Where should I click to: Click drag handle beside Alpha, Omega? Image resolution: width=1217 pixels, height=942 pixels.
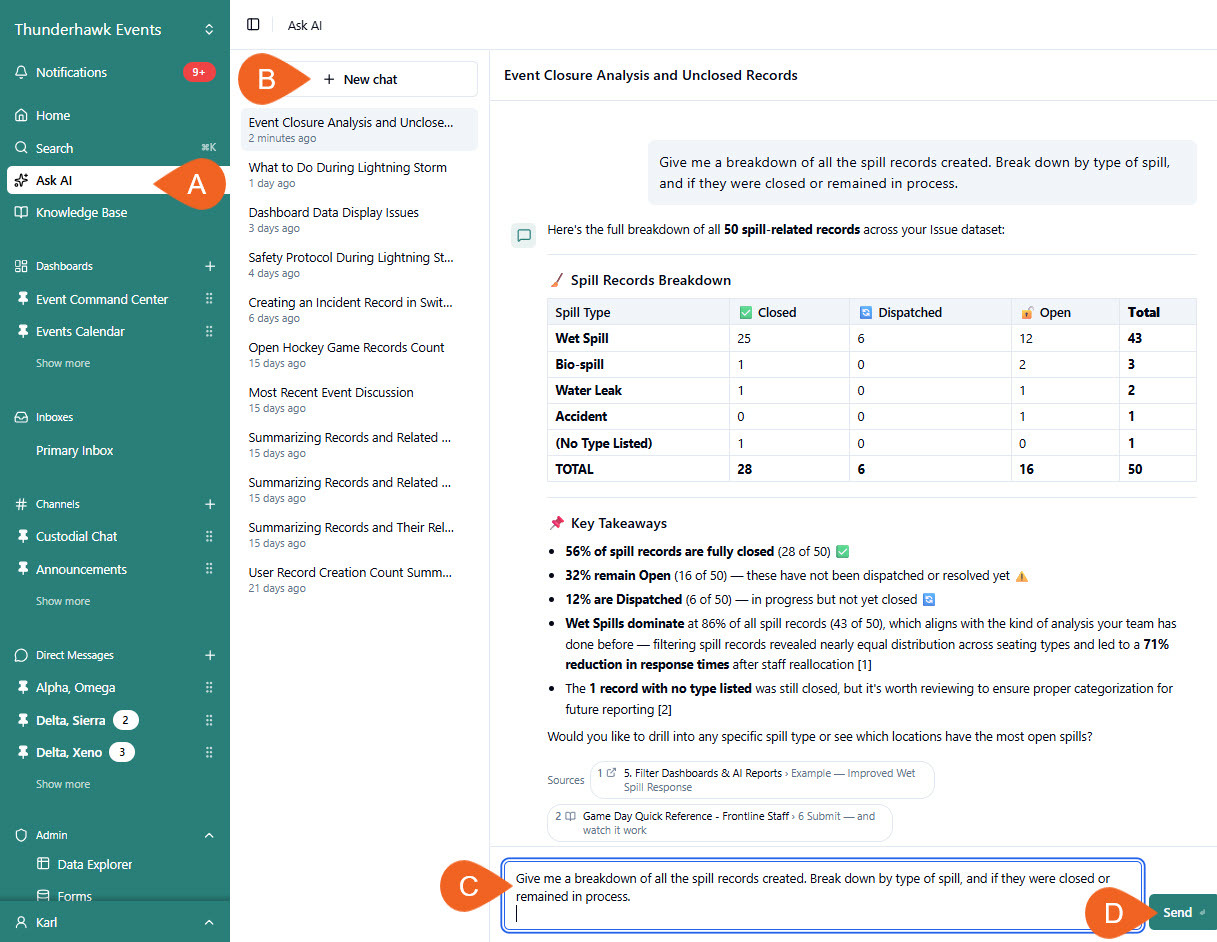[209, 687]
